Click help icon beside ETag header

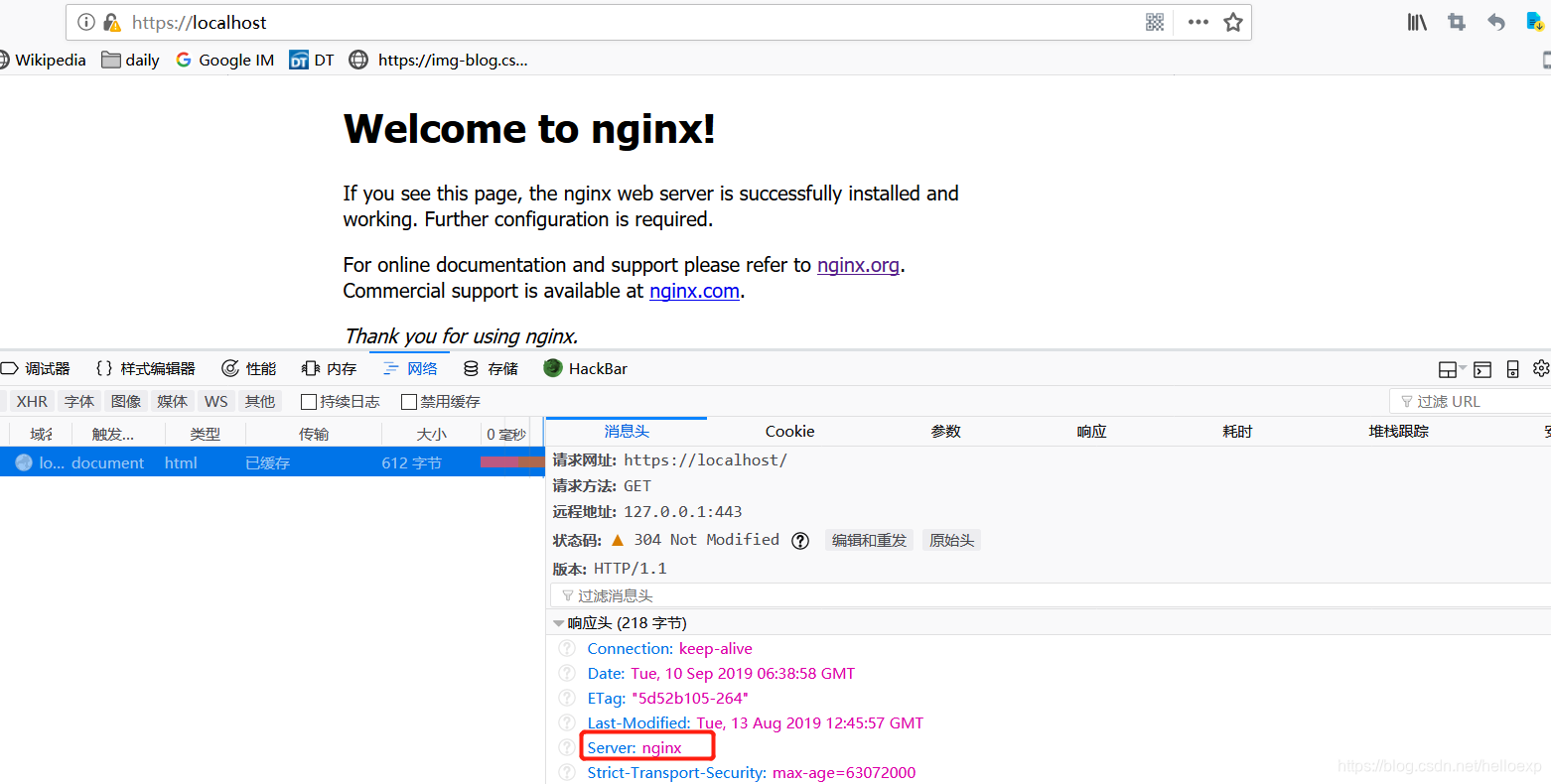click(x=567, y=698)
